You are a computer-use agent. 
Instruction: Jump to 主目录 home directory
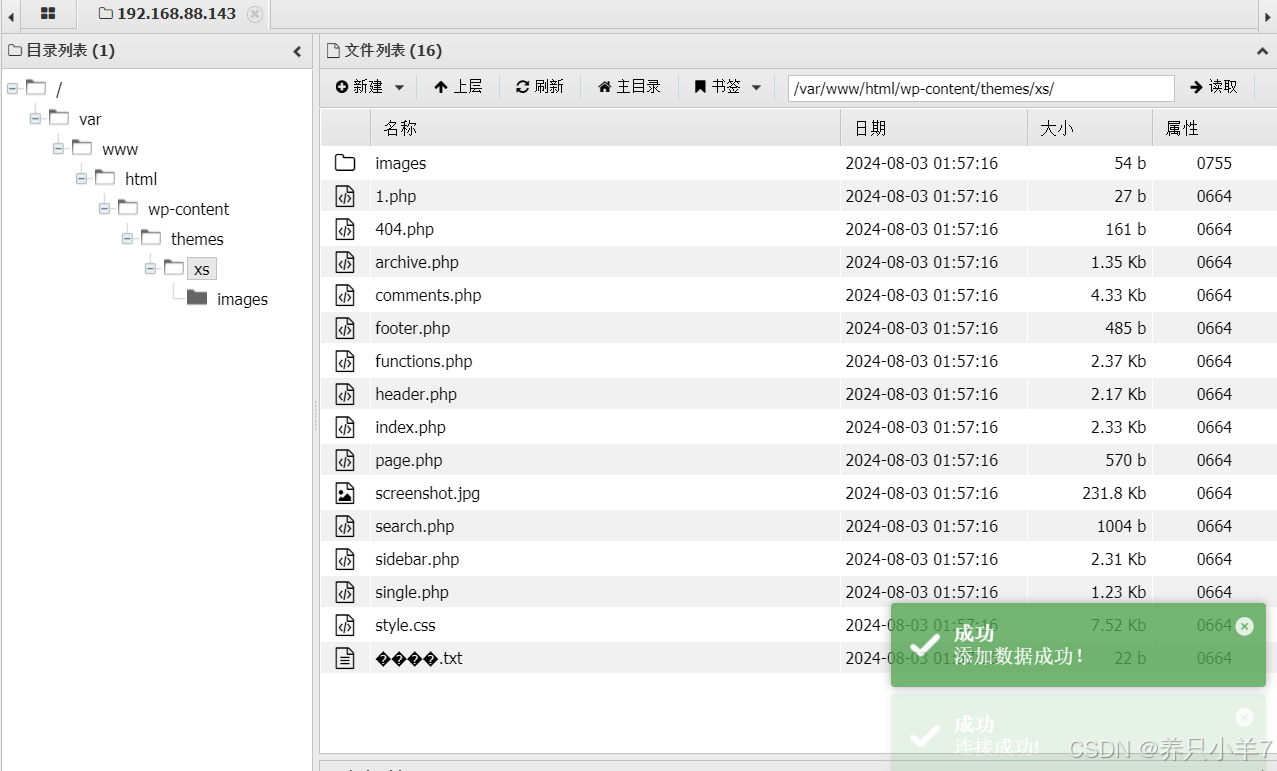629,87
